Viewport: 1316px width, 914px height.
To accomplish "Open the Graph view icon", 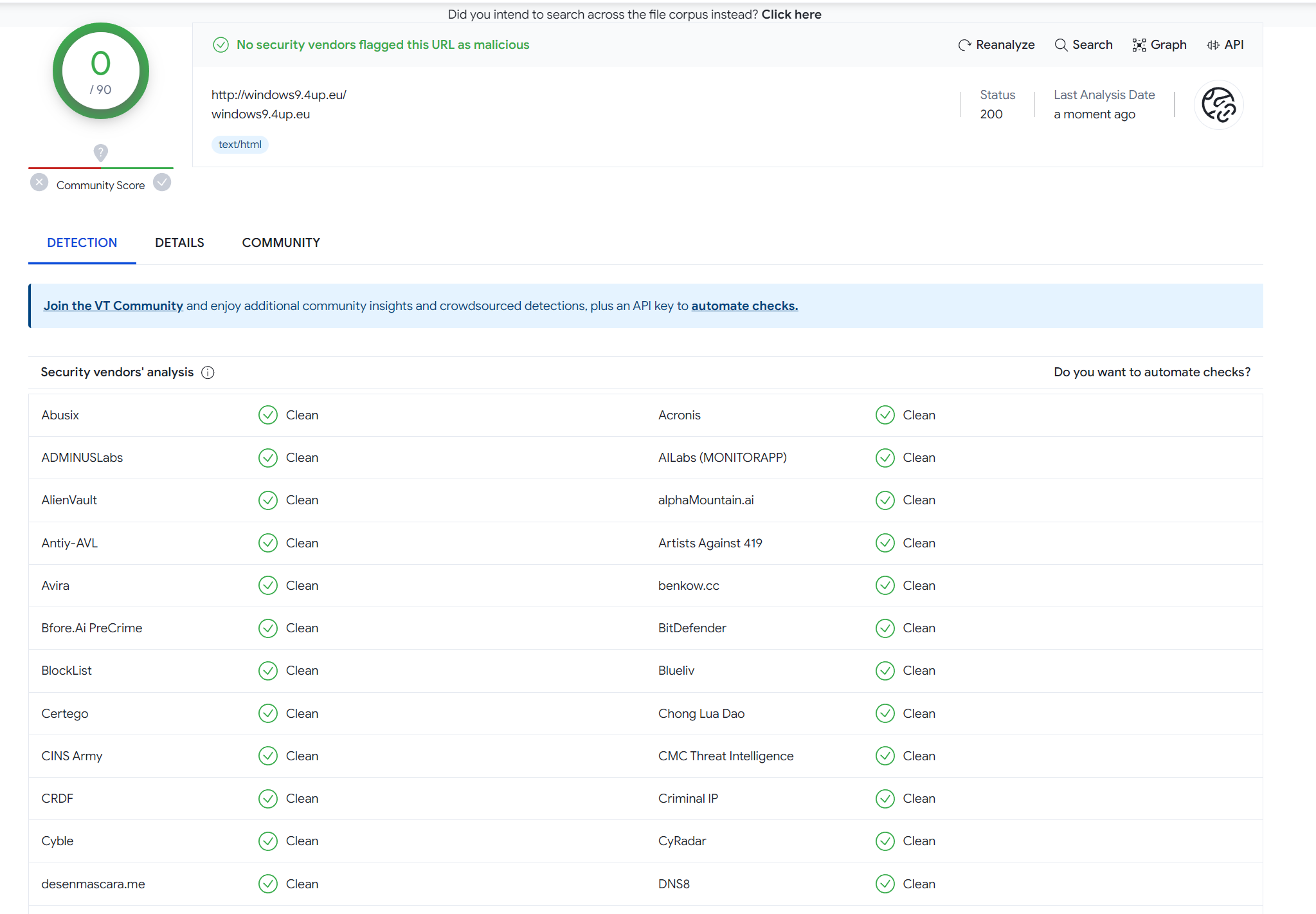I will click(x=1139, y=45).
